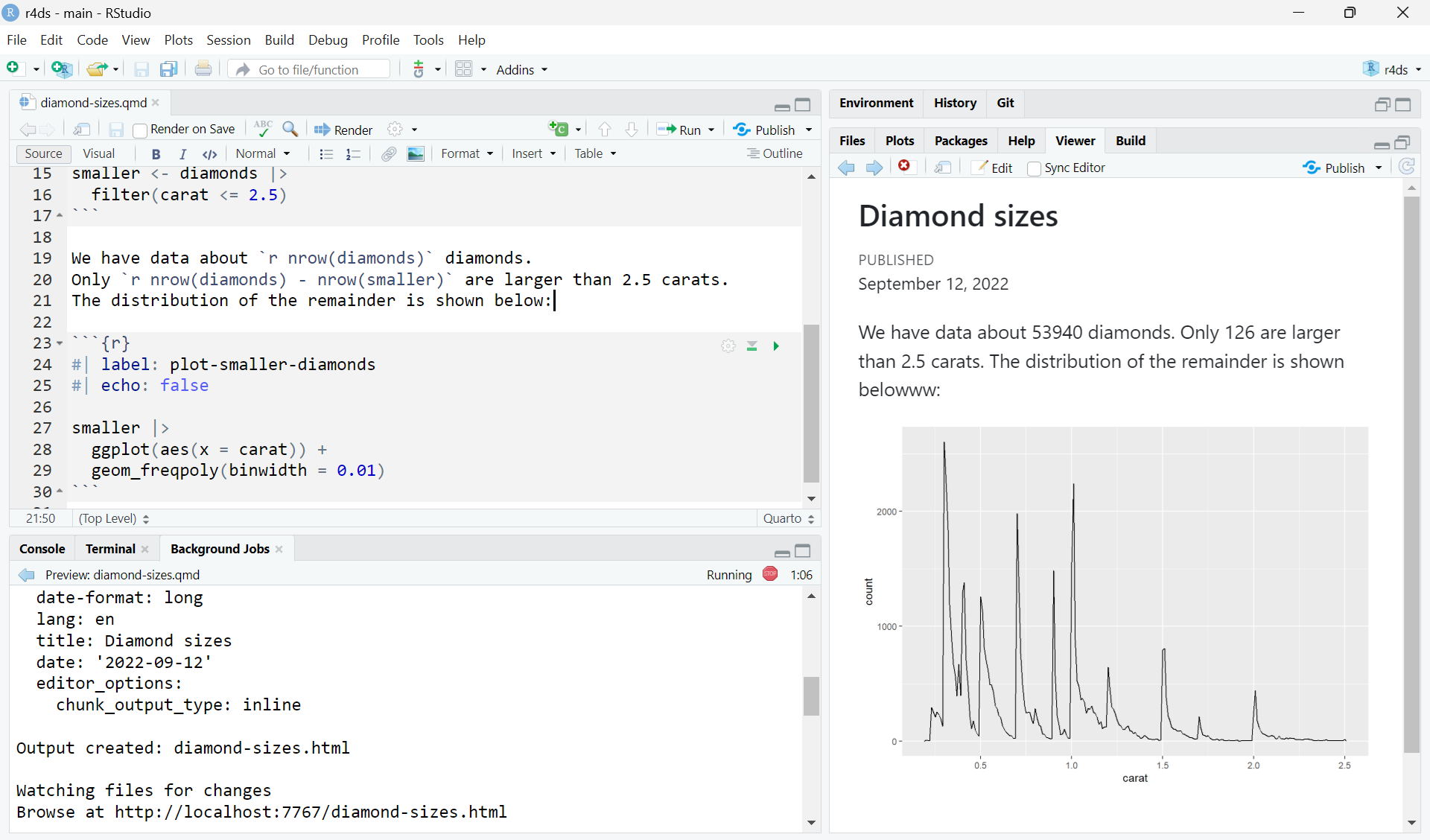Toggle italic formatting

[182, 153]
